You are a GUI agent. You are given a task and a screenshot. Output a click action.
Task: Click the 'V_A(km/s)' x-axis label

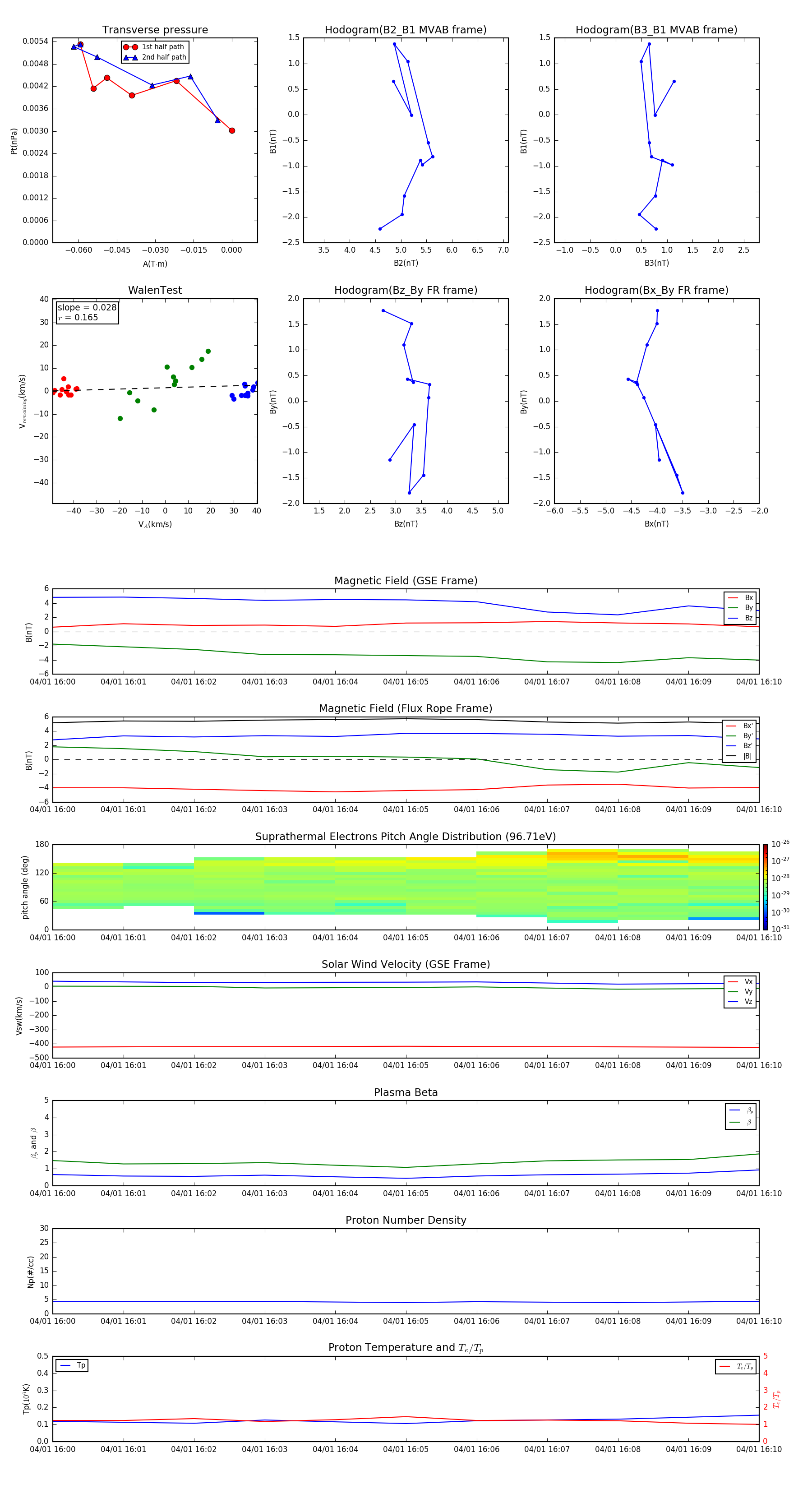pos(155,524)
